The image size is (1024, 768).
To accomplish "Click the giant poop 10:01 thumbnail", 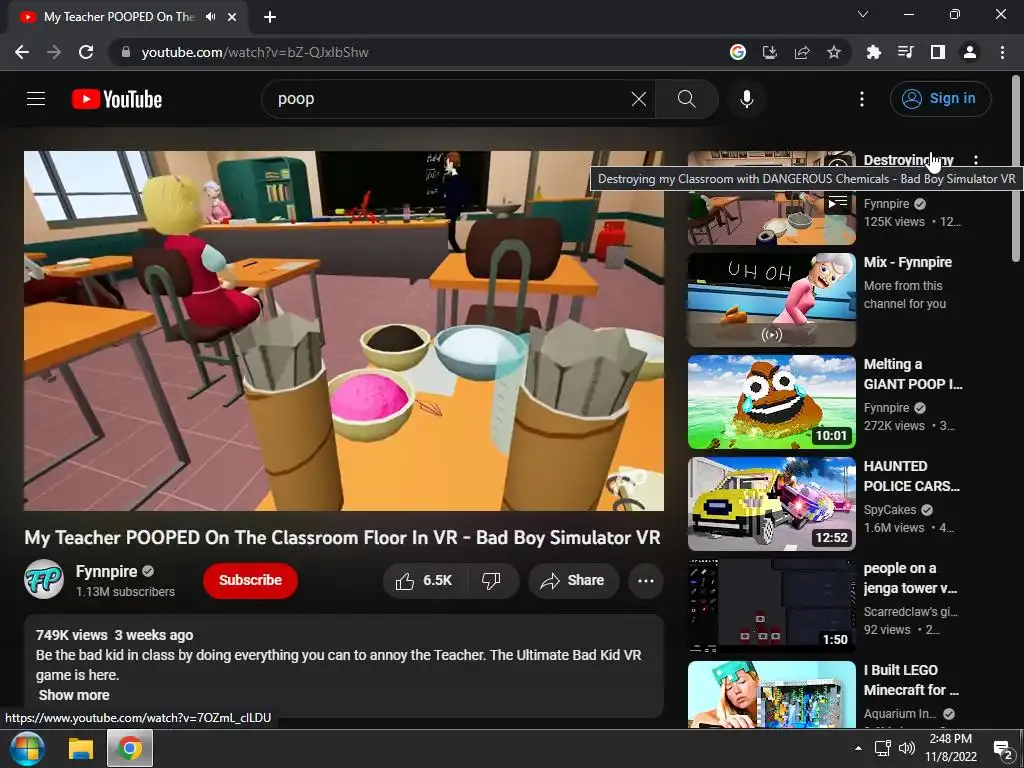I will pyautogui.click(x=771, y=402).
